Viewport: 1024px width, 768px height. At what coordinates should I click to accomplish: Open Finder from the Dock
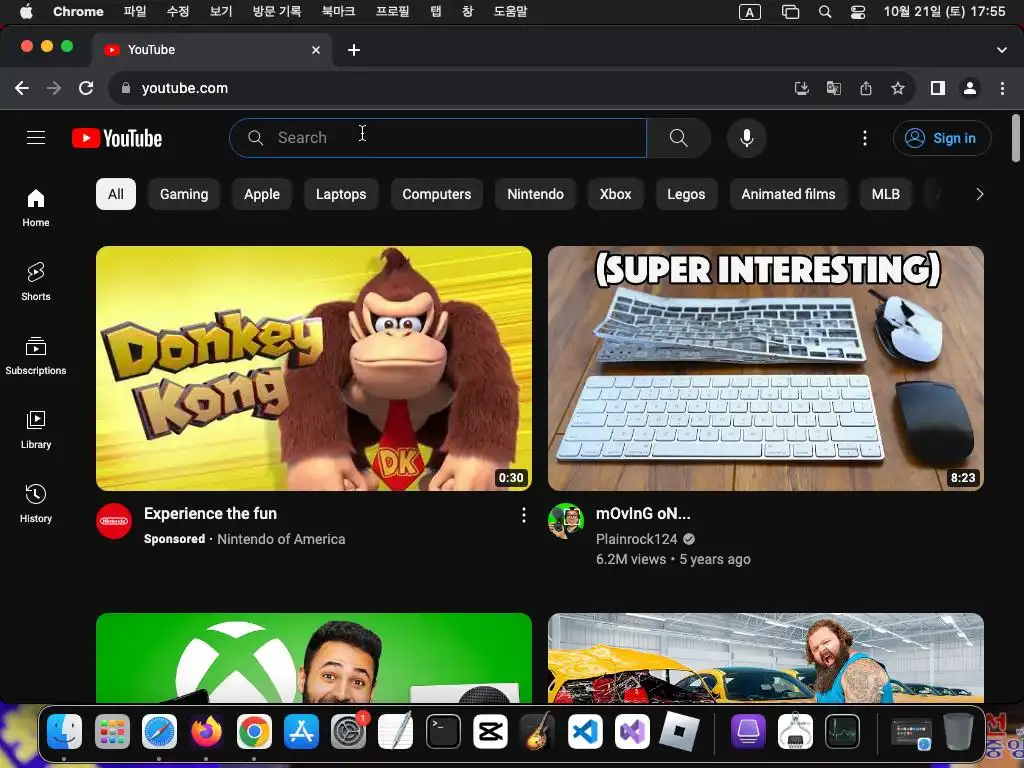(x=65, y=731)
